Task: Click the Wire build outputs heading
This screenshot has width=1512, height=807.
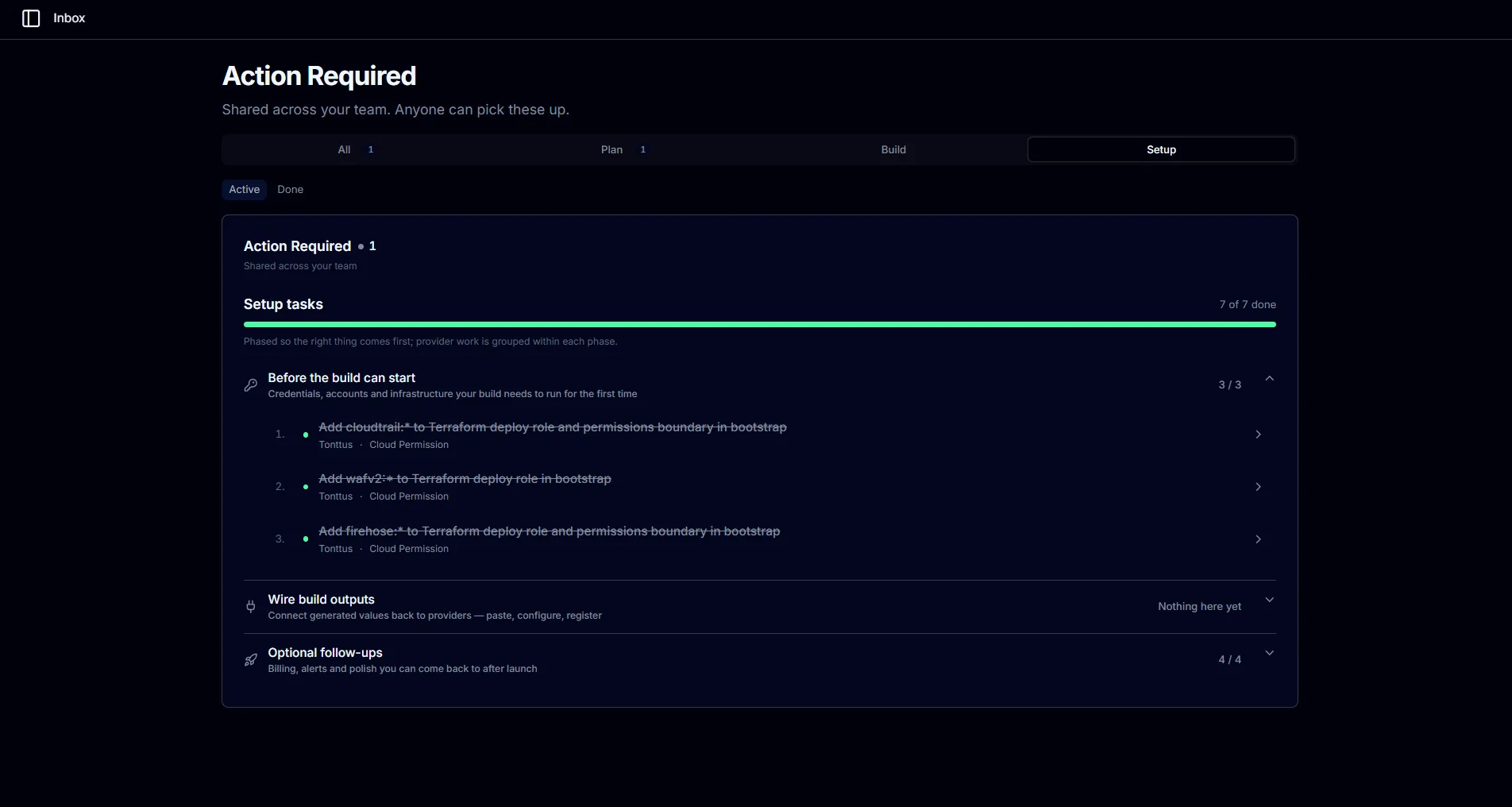Action: point(321,599)
